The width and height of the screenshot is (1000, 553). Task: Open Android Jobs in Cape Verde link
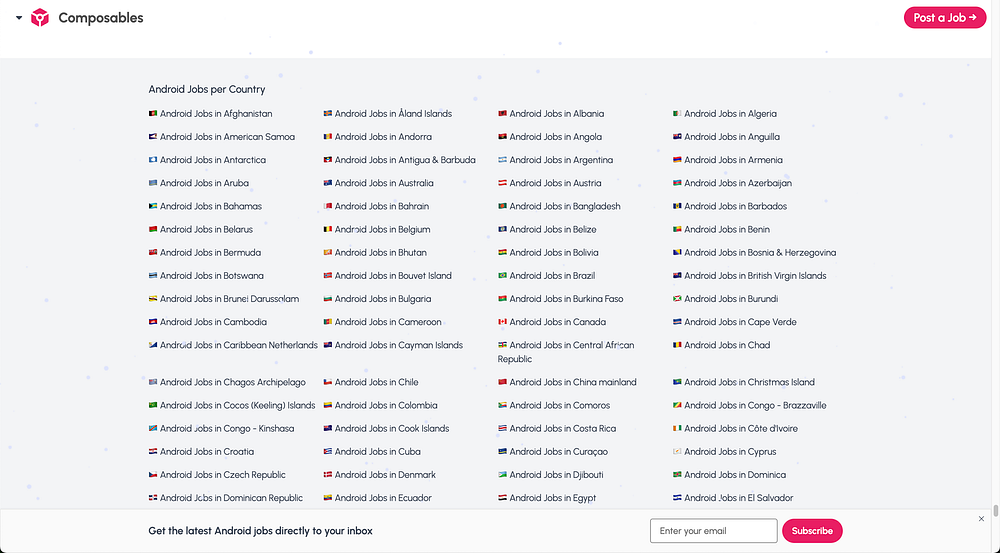coord(735,322)
